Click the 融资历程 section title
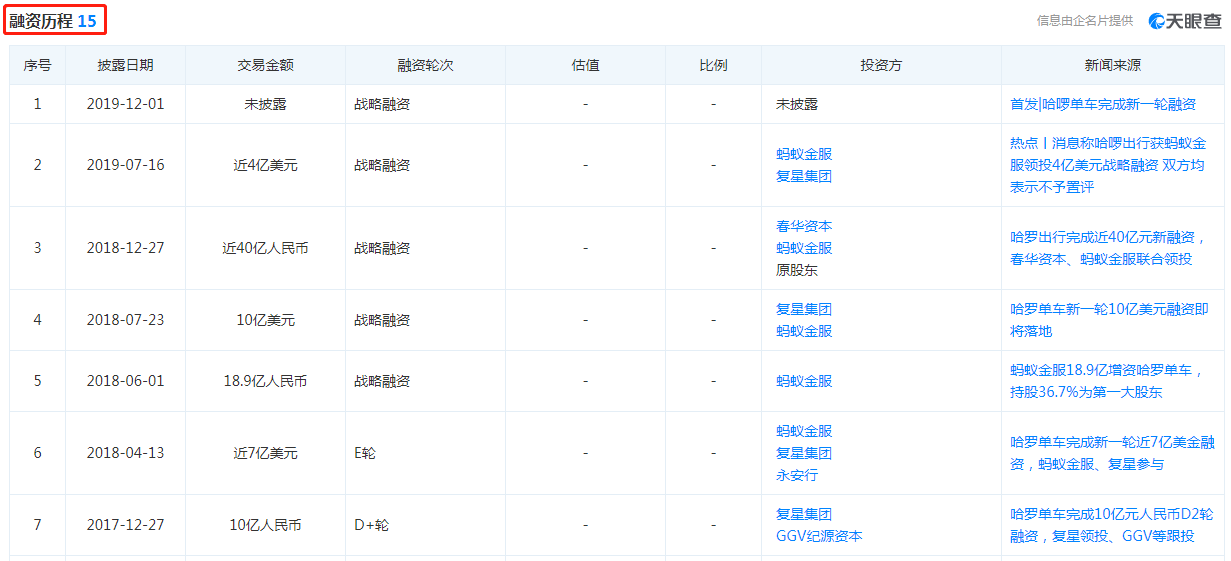This screenshot has height=561, width=1231. pos(42,20)
